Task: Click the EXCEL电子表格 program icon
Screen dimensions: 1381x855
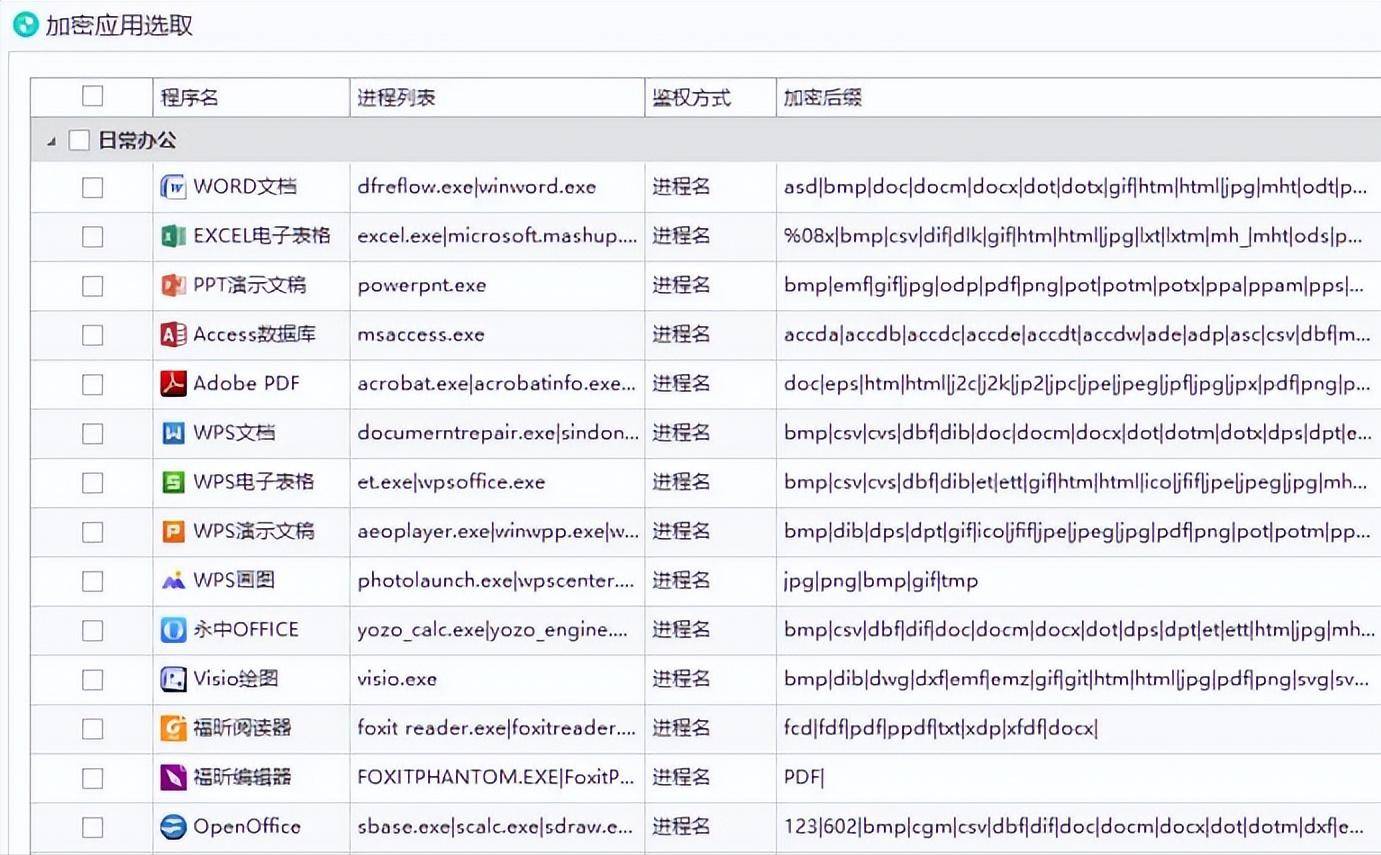Action: 173,236
